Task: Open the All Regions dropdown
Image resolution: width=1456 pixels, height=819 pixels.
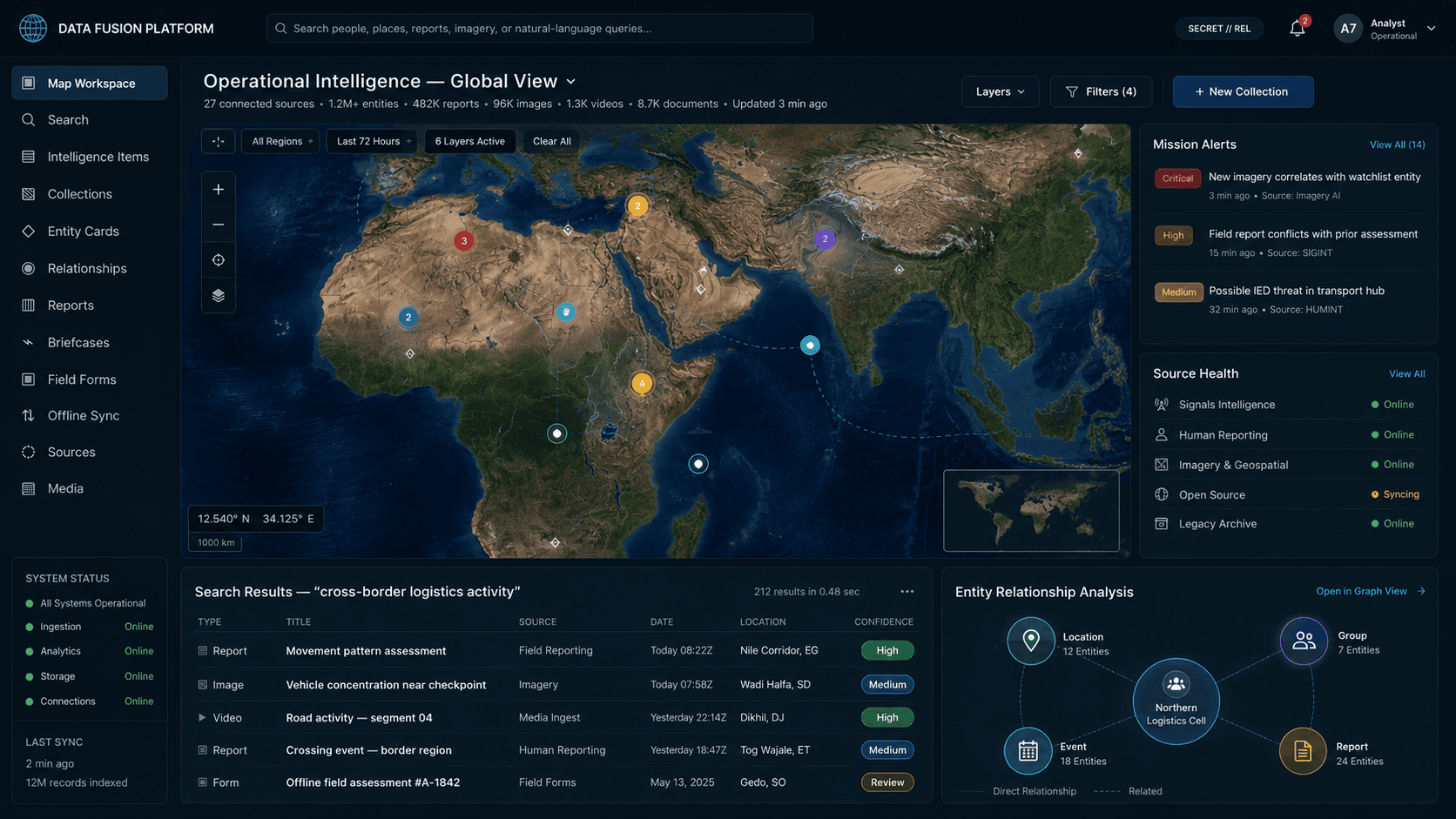Action: [x=281, y=141]
